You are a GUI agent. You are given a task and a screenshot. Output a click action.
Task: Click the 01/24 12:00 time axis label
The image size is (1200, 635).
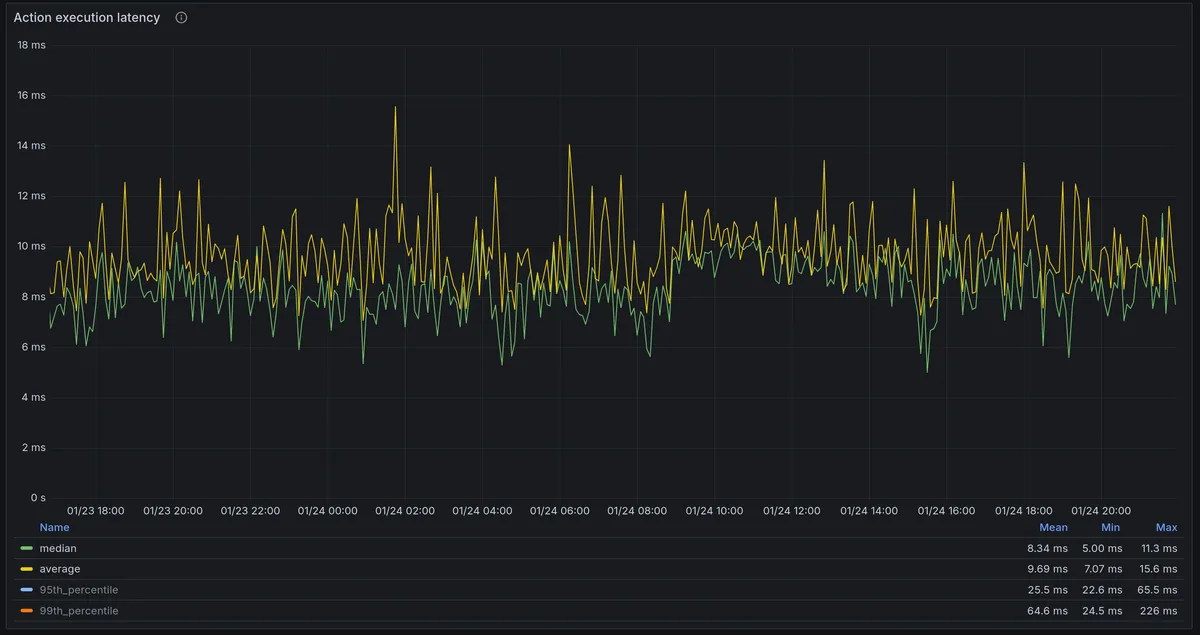click(x=792, y=510)
